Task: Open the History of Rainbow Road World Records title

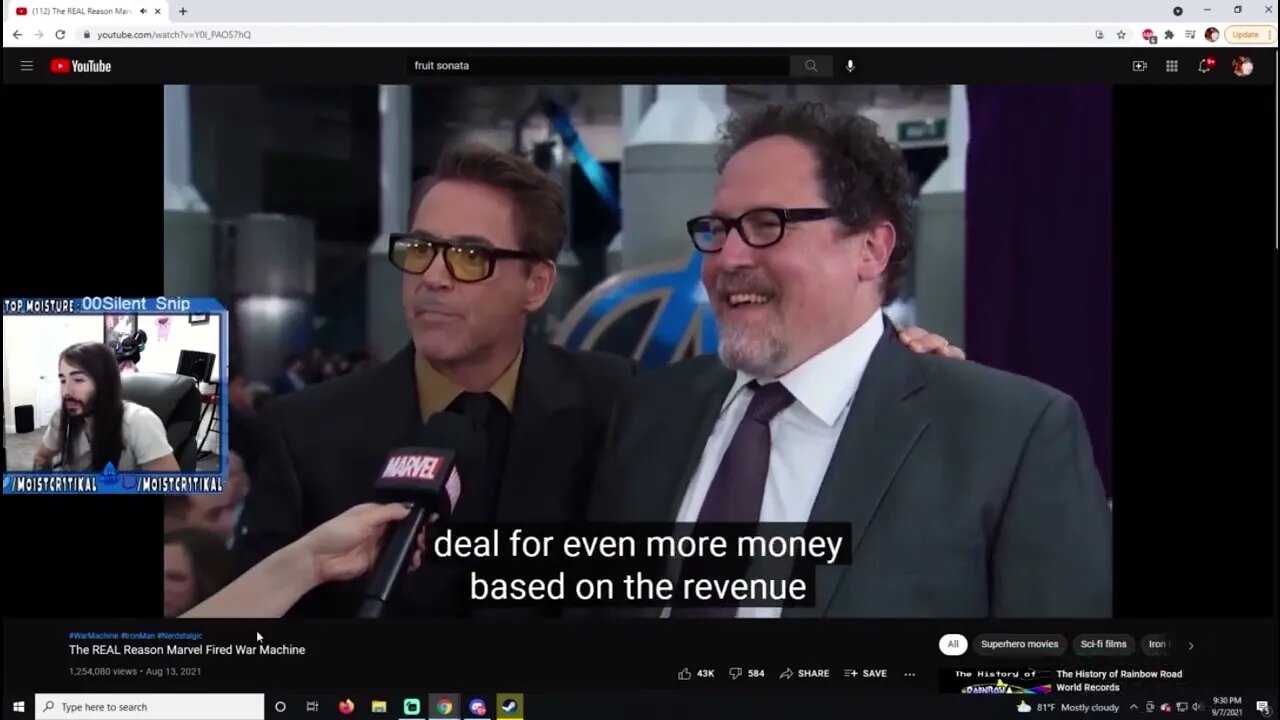Action: point(1119,680)
